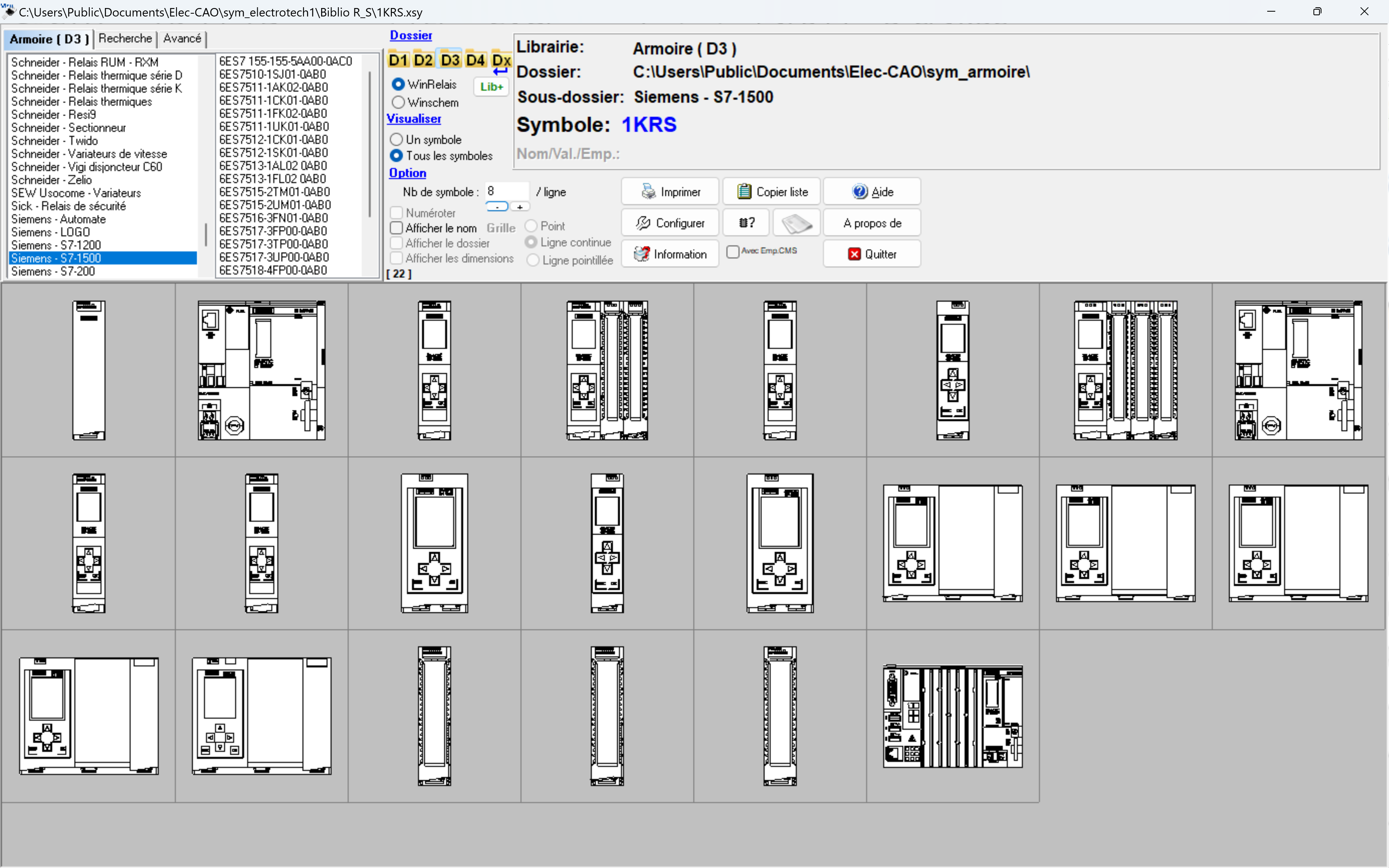Select Siemens - S7-1200 in folder list
This screenshot has width=1389, height=868.
point(56,245)
